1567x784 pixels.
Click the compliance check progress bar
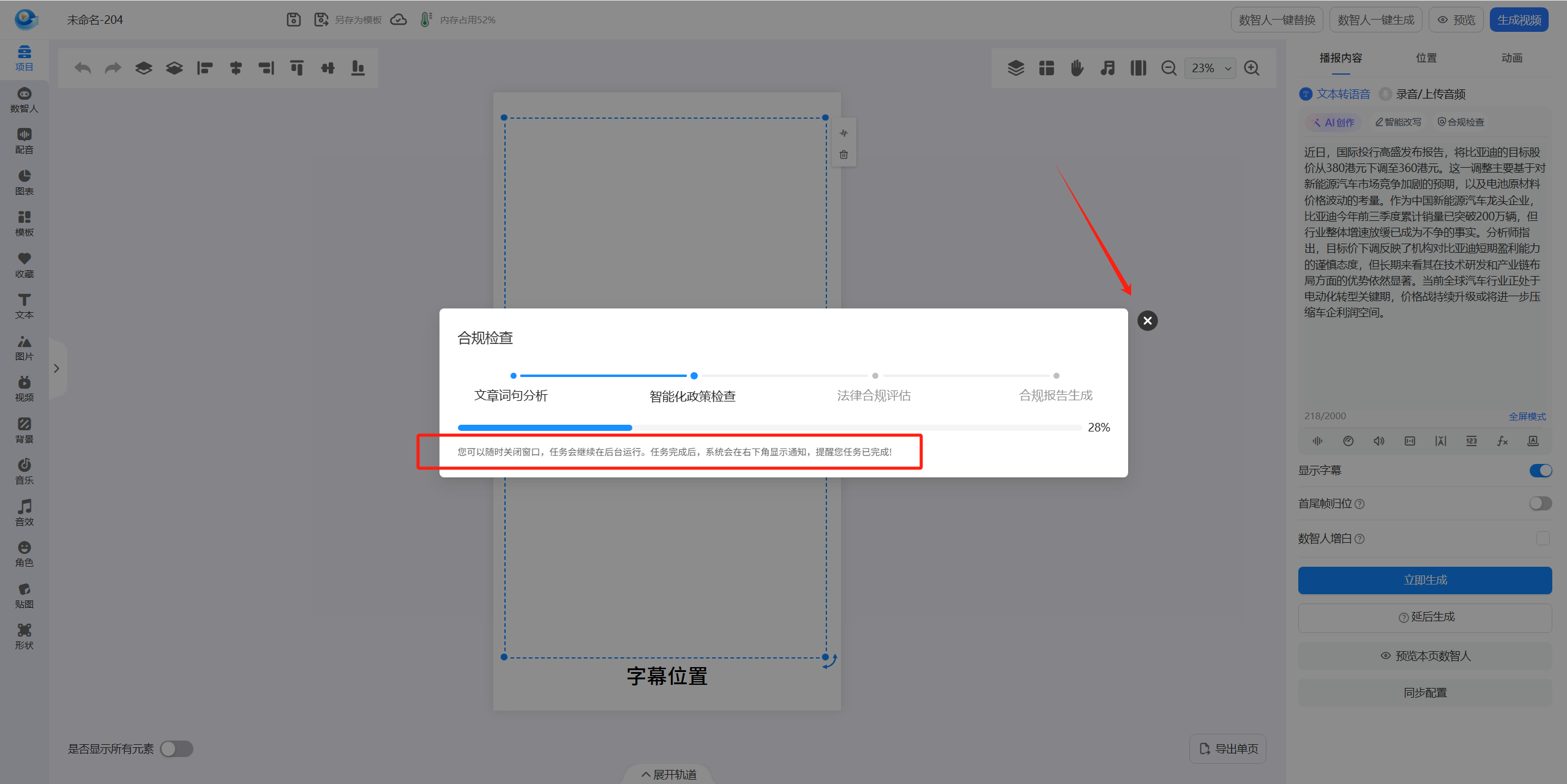pyautogui.click(x=769, y=428)
